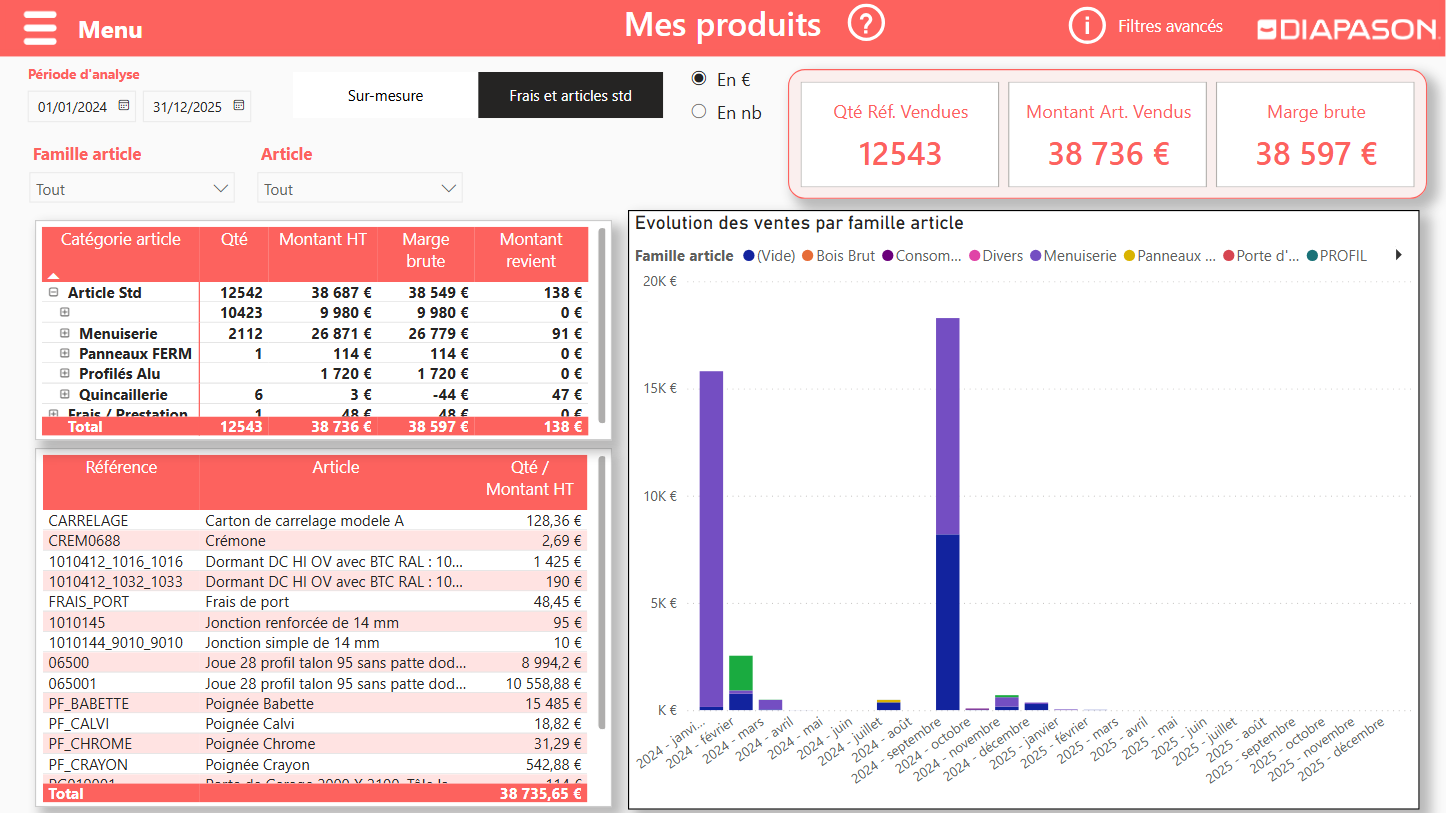Select the 'En €' radio option
This screenshot has height=813, width=1446.
[700, 80]
